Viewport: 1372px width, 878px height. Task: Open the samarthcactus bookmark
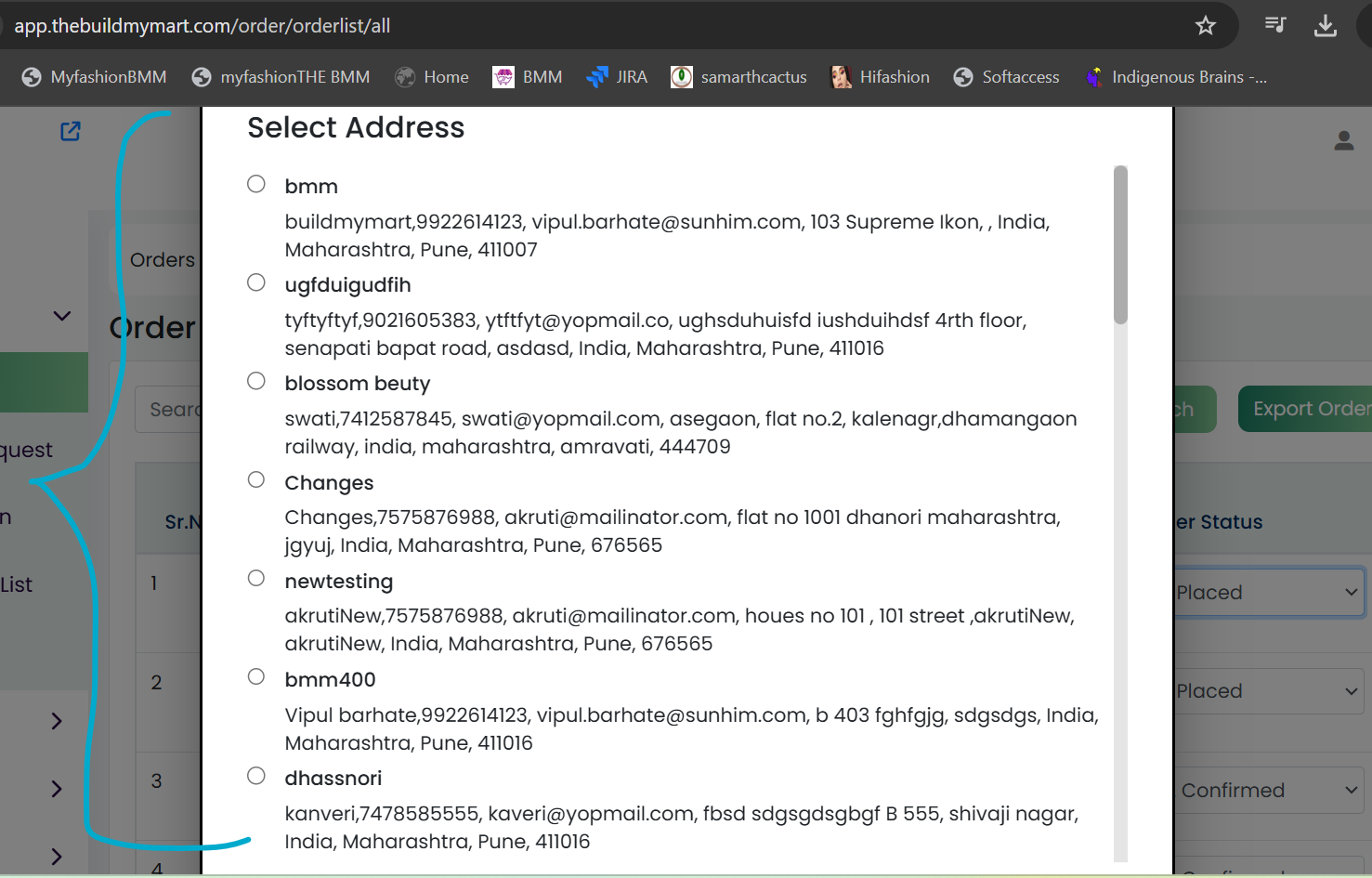pos(738,77)
